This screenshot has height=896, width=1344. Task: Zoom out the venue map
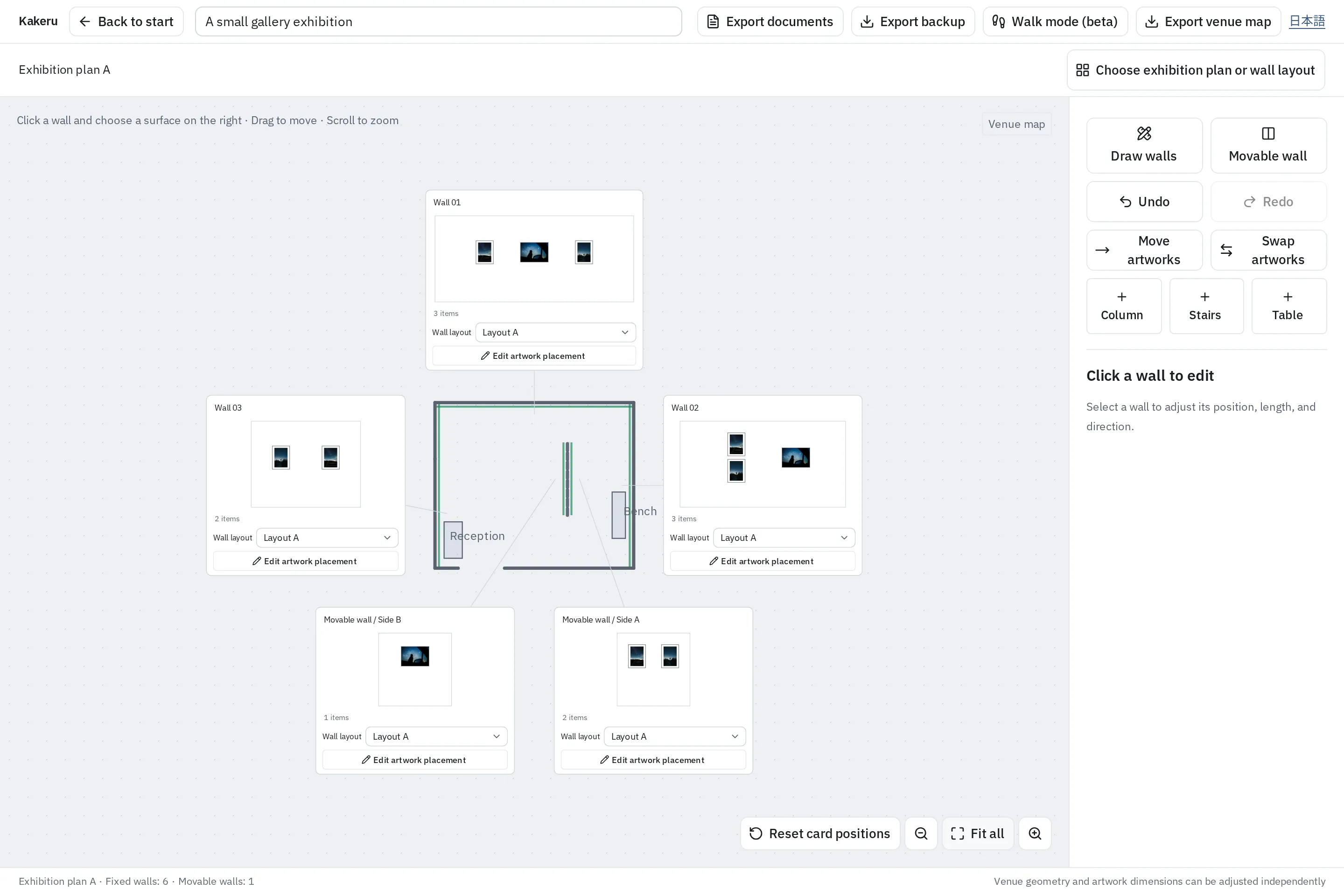pos(921,833)
